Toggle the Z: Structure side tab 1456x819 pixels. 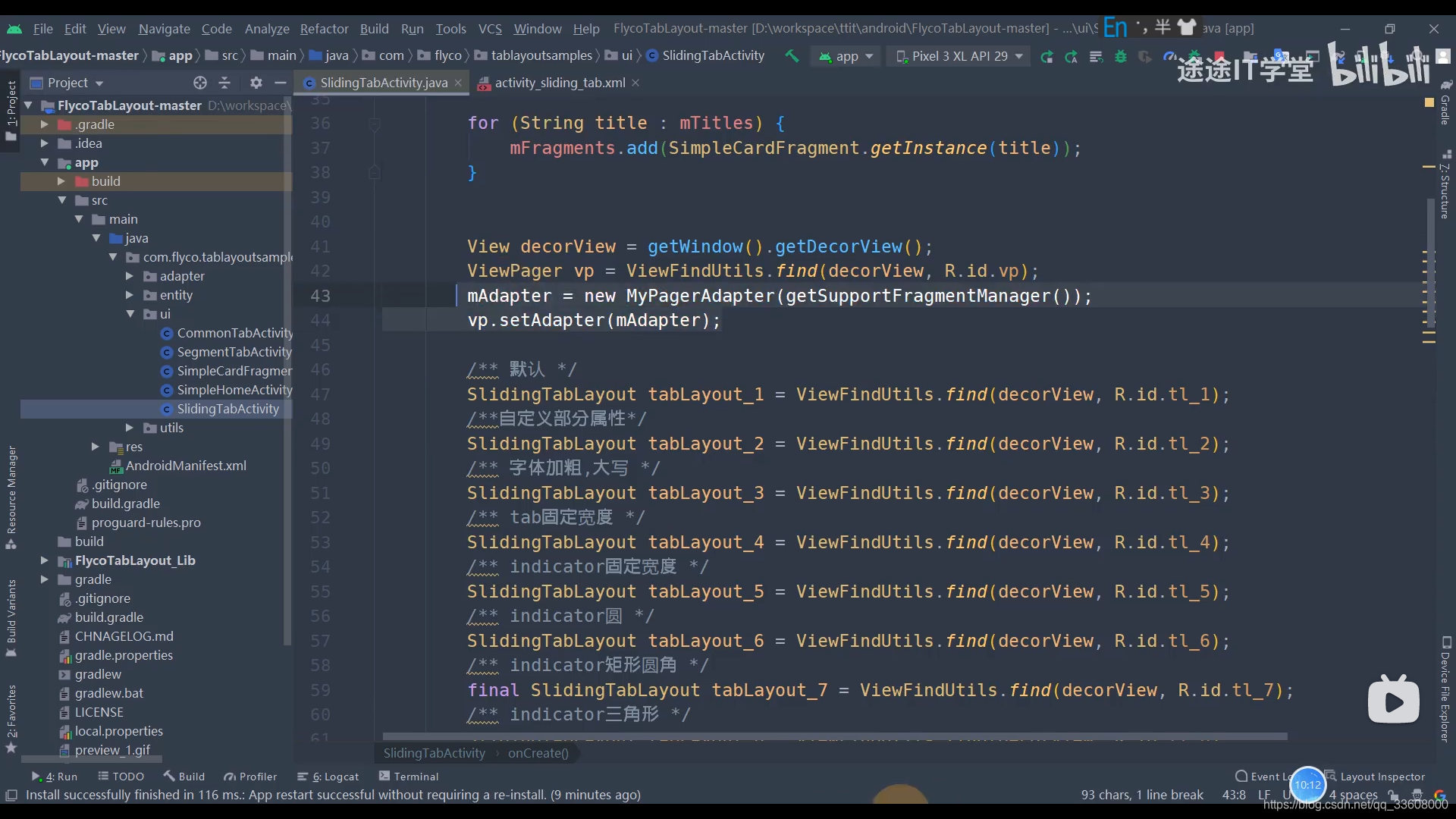1445,184
